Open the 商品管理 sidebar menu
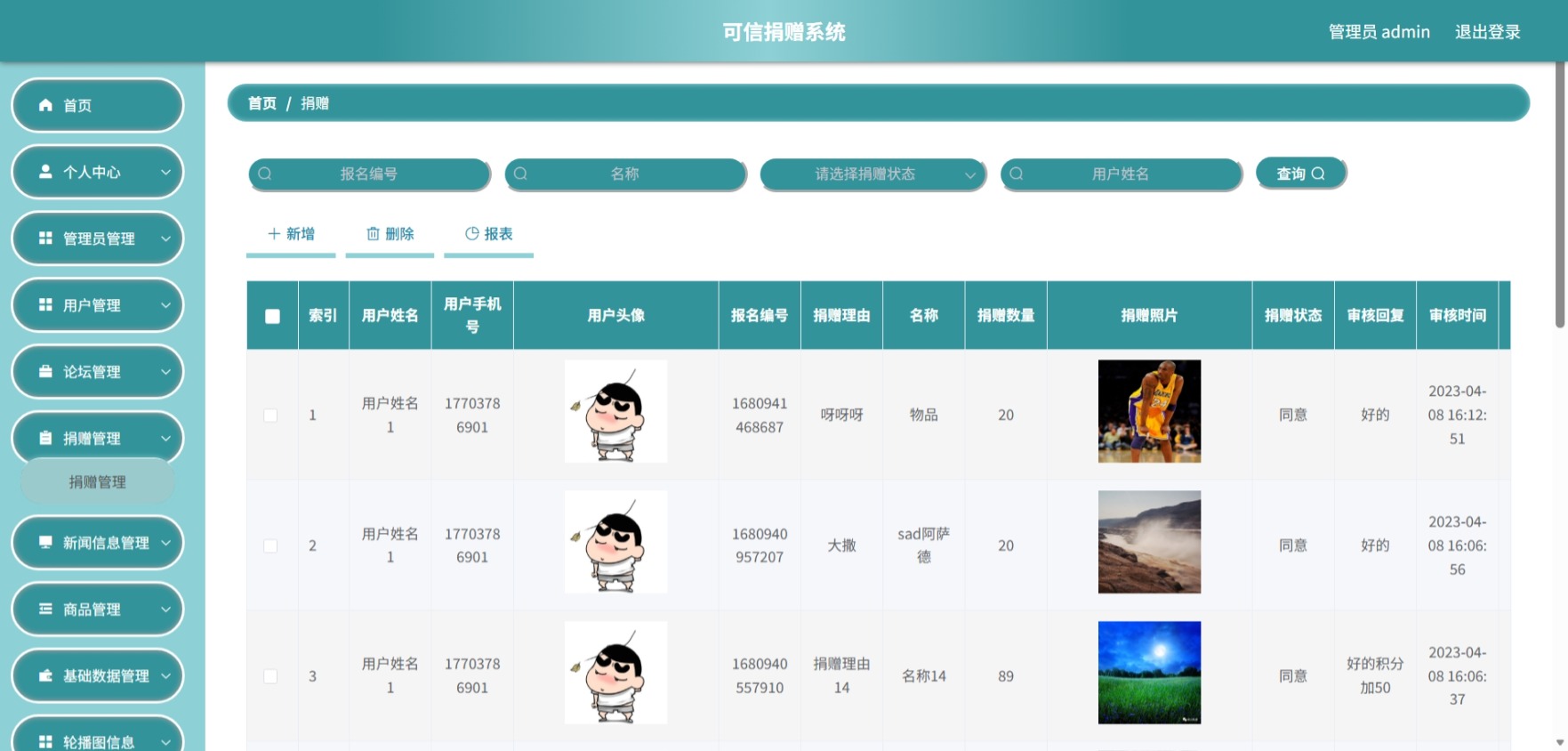Image resolution: width=1568 pixels, height=751 pixels. (x=97, y=610)
